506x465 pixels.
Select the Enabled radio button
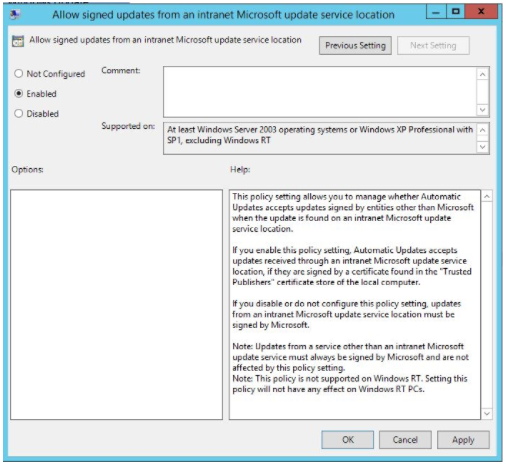(x=18, y=93)
